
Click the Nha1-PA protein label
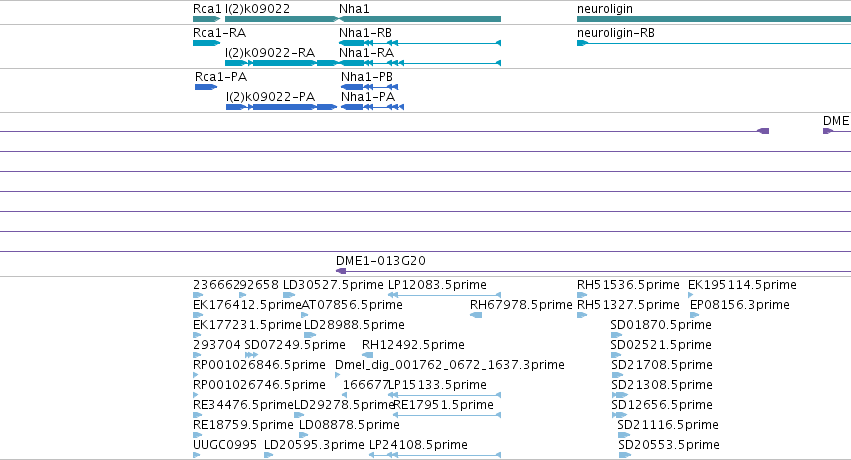(x=368, y=97)
